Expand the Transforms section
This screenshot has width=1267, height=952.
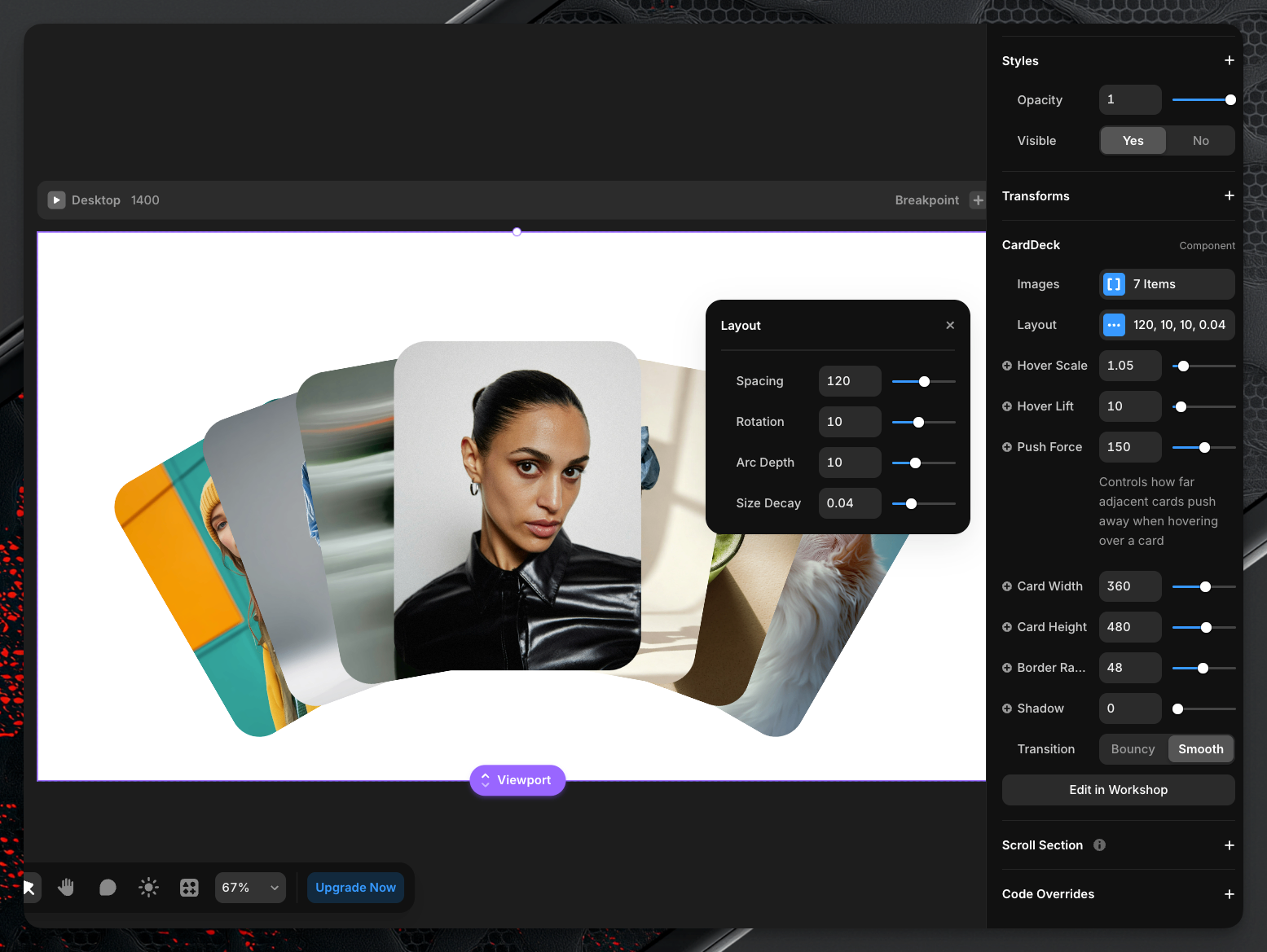tap(1229, 196)
